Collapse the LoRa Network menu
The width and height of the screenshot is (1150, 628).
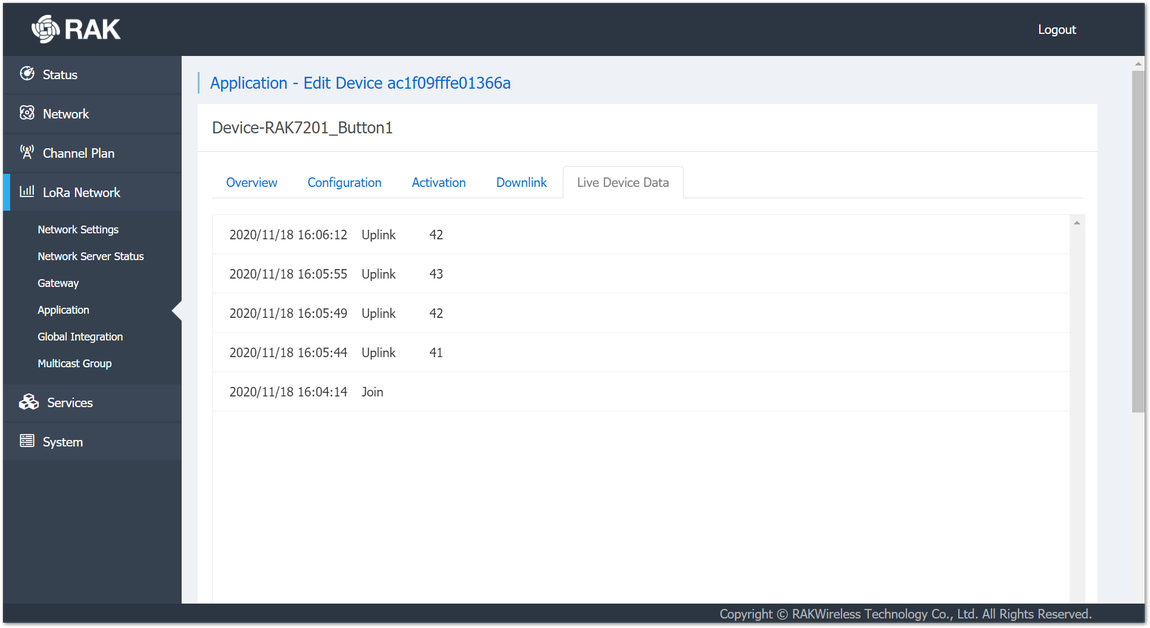pos(92,192)
